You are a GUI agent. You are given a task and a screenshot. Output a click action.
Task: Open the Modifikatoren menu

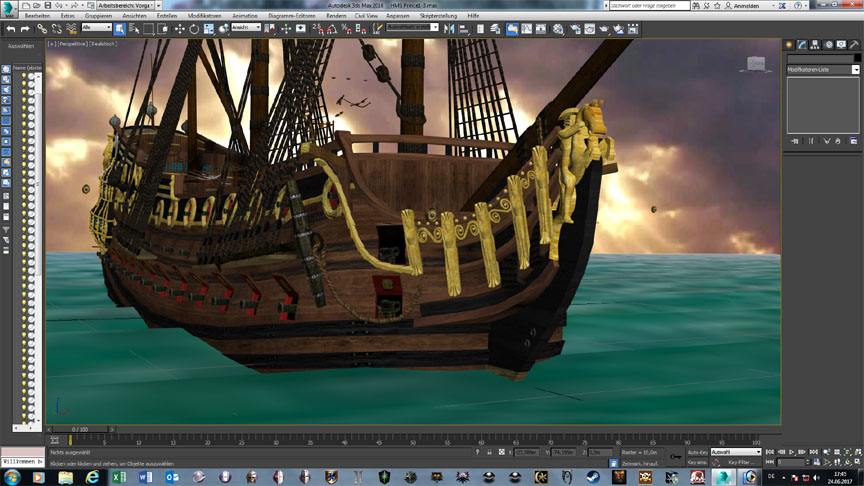coord(204,16)
